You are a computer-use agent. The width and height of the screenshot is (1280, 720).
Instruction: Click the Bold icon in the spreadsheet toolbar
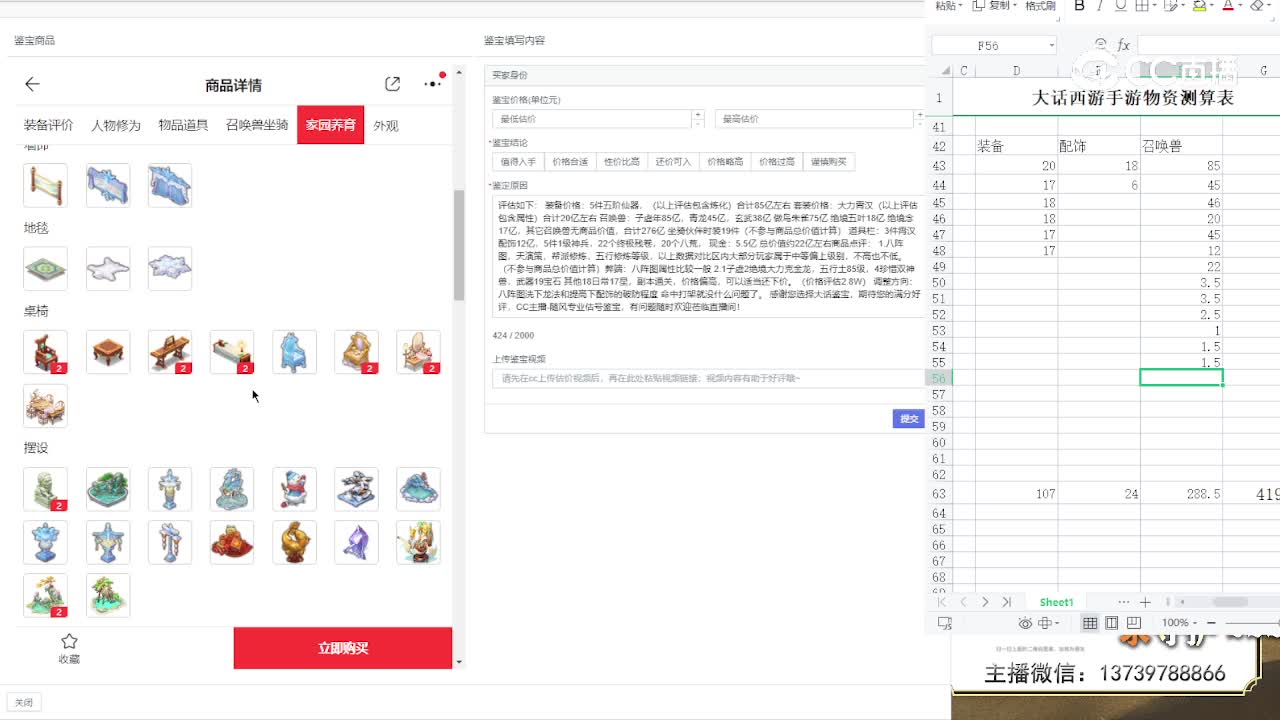(x=1079, y=5)
